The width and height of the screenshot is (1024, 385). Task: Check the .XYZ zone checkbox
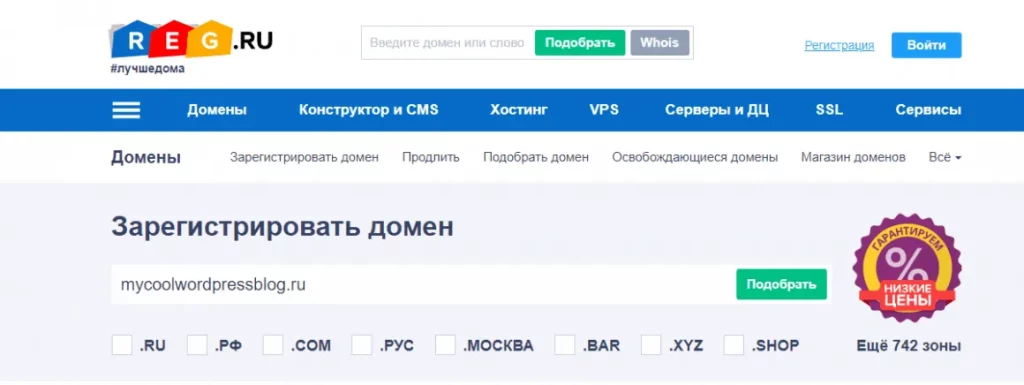[651, 345]
